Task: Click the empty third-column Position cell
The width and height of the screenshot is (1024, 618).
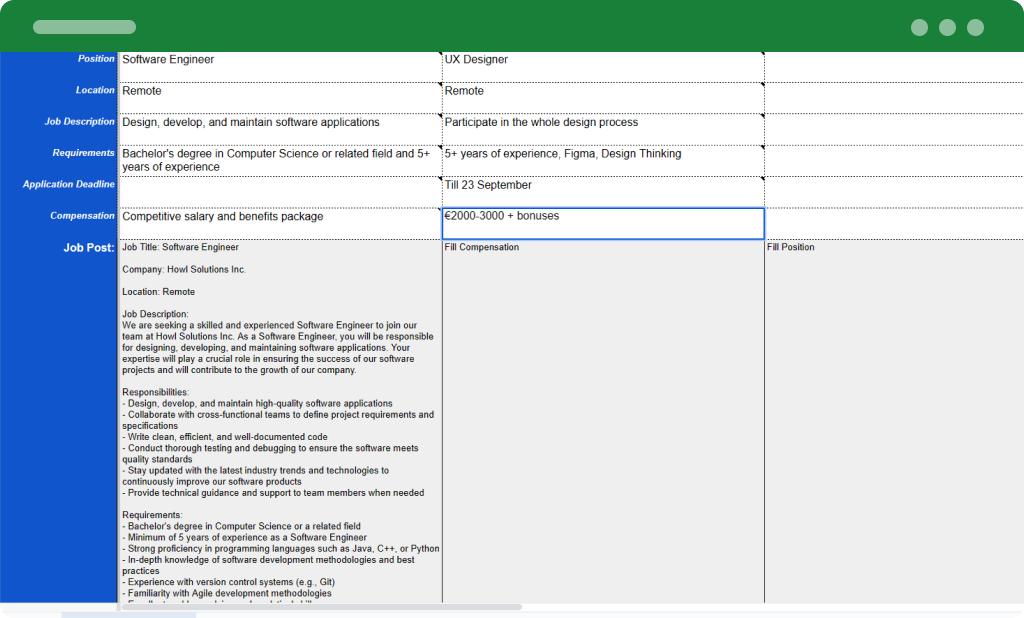Action: click(894, 67)
